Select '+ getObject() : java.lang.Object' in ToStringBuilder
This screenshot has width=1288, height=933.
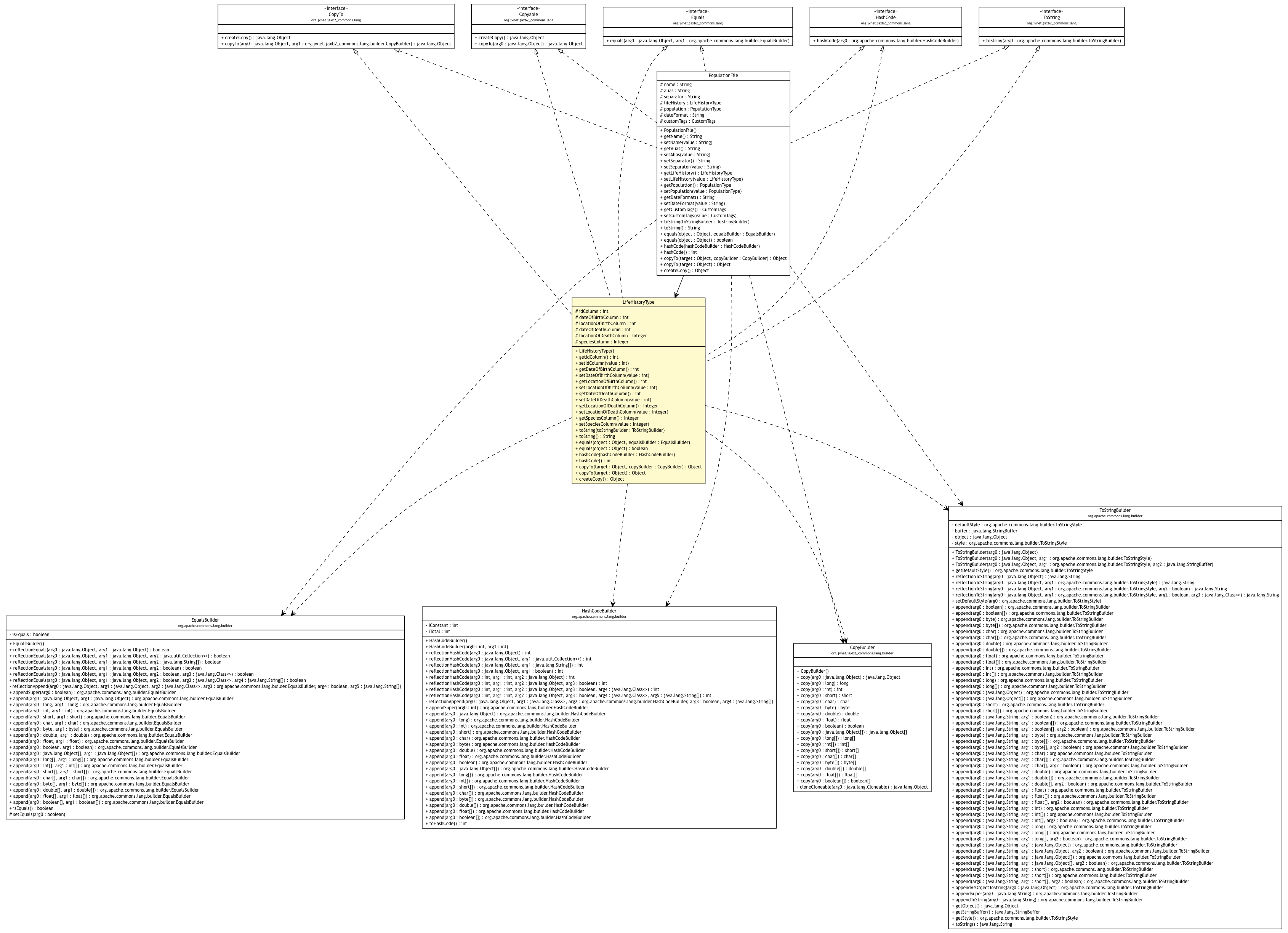pyautogui.click(x=985, y=906)
